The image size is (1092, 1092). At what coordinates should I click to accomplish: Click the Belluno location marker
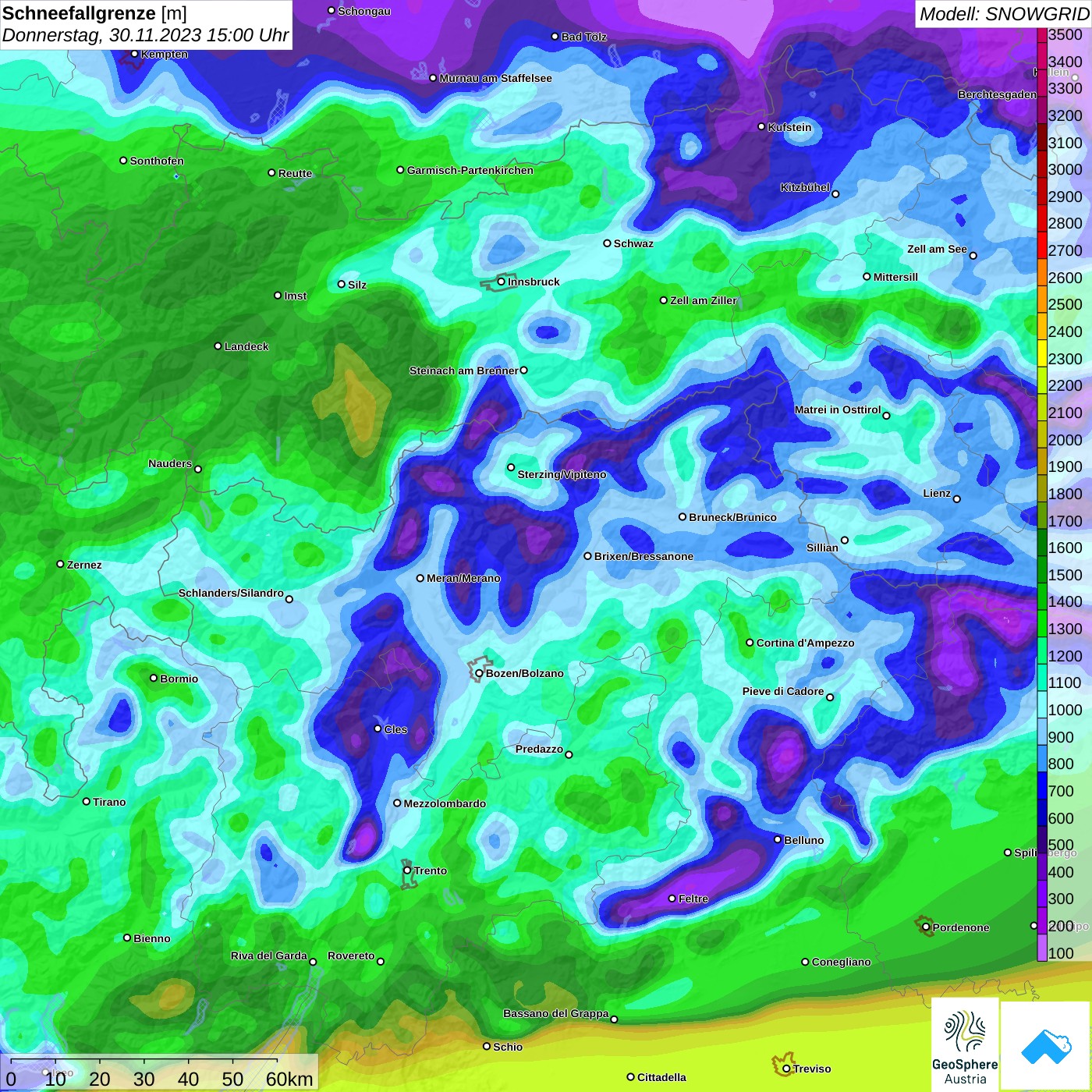pos(777,839)
